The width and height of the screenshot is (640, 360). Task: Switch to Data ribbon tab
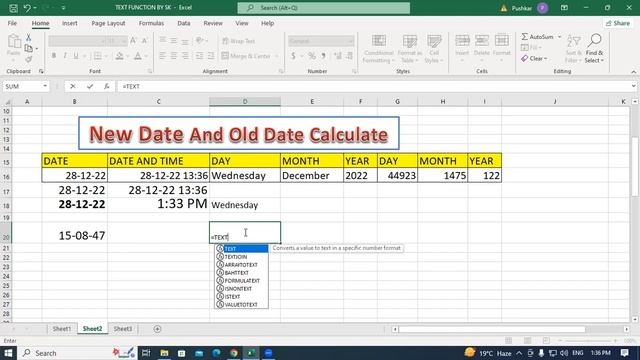click(x=184, y=23)
